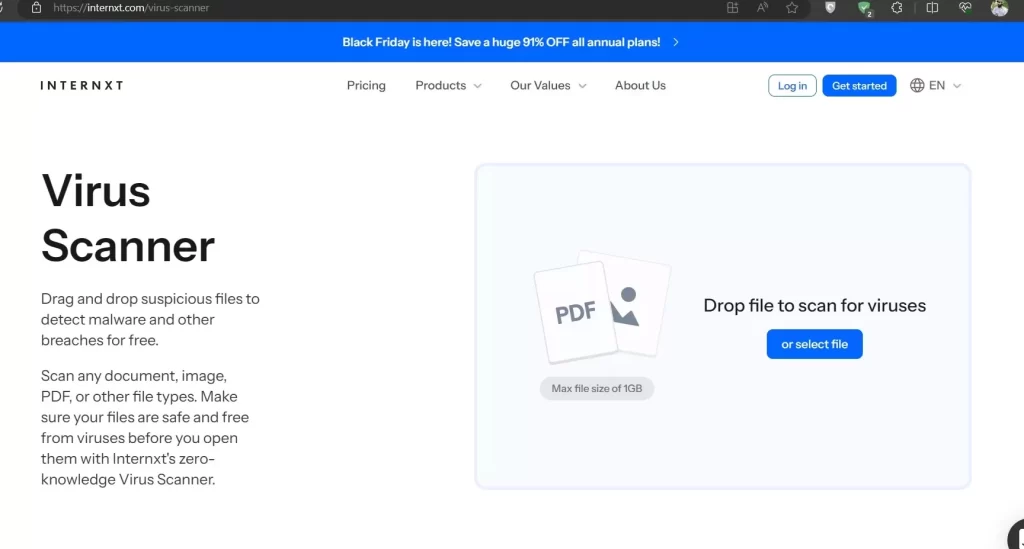Screen dimensions: 1024x549
Task: Click the Log in button
Action: [x=792, y=86]
